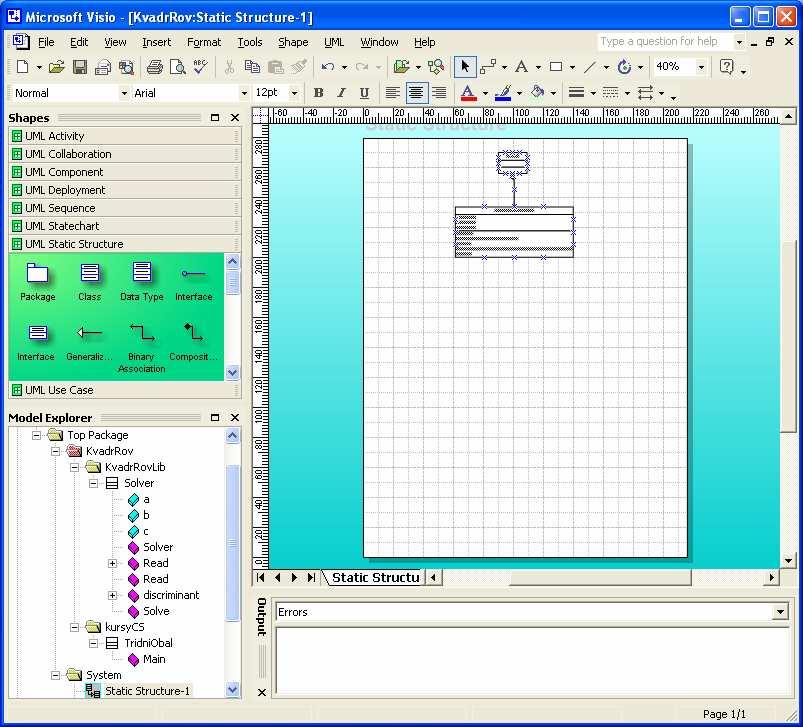The height and width of the screenshot is (727, 803).
Task: Pick the Class shape in stencil
Action: [90, 282]
